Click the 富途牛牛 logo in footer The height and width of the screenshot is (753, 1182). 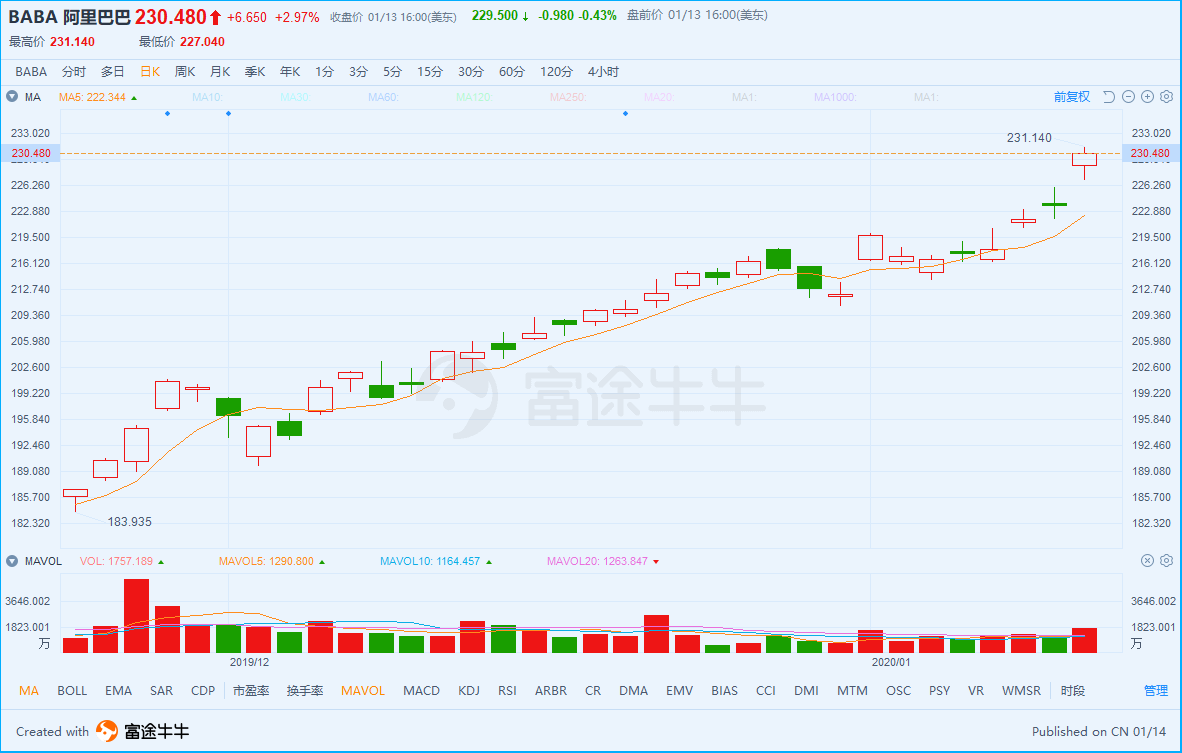coord(142,730)
